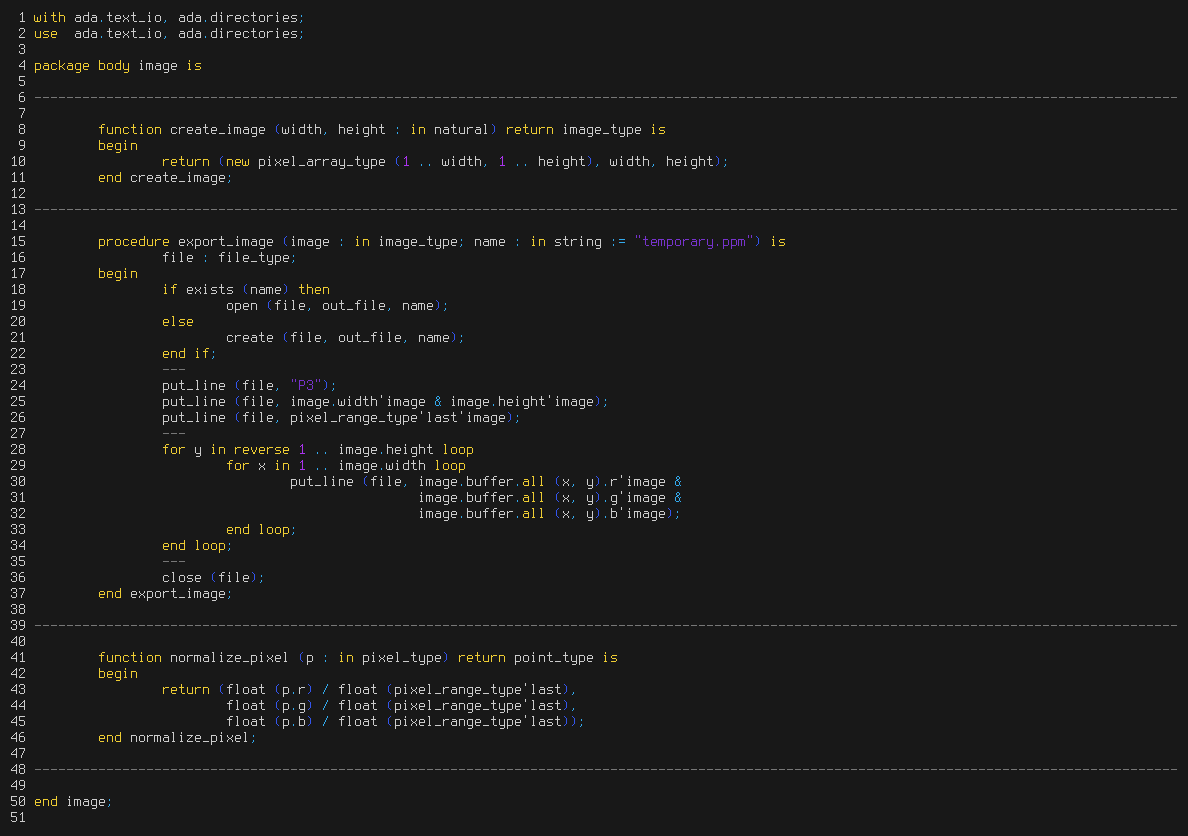Click 'file : file_type;' declaration
This screenshot has height=836, width=1188.
[x=229, y=258]
